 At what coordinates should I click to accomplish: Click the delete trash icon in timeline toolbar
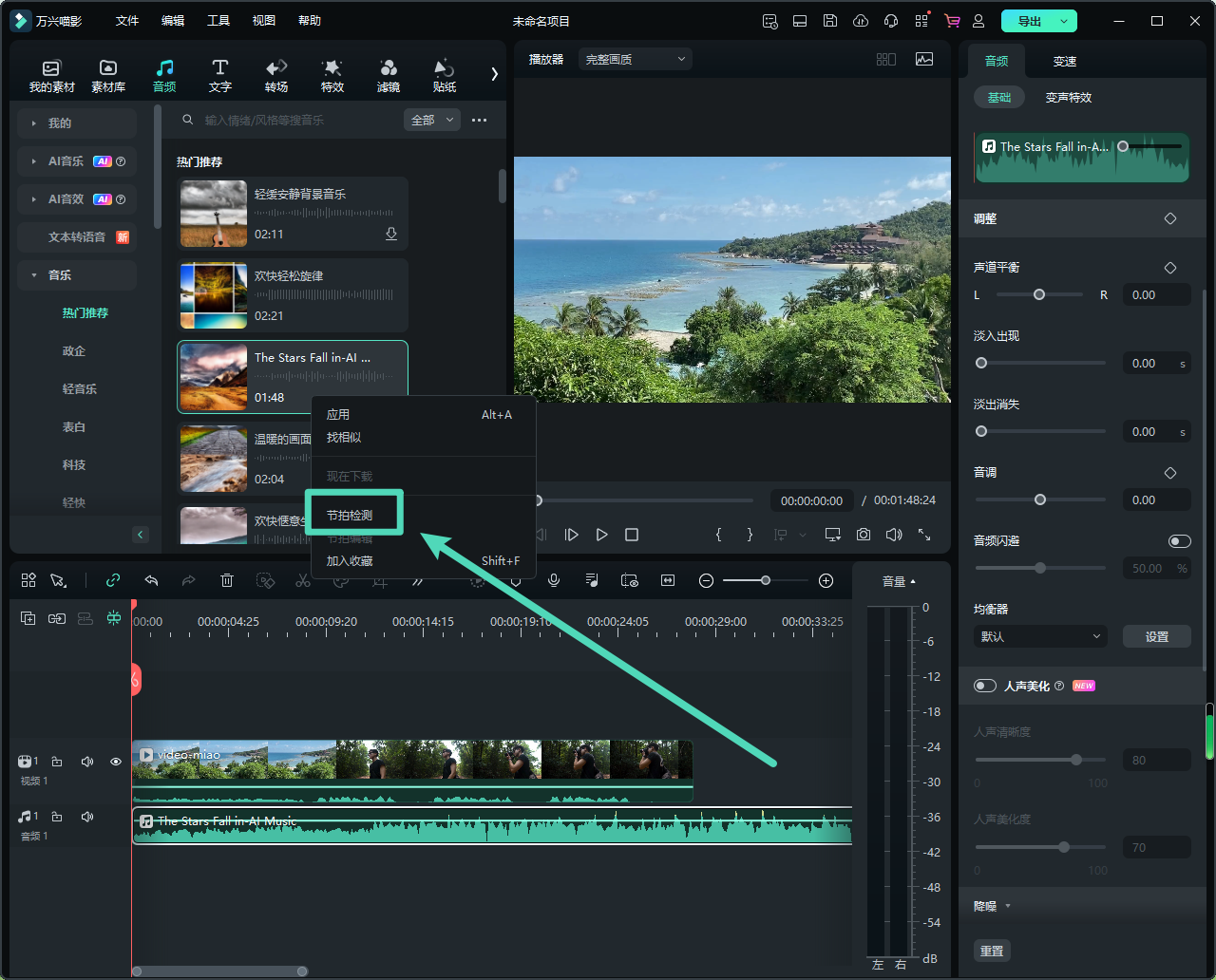point(227,580)
